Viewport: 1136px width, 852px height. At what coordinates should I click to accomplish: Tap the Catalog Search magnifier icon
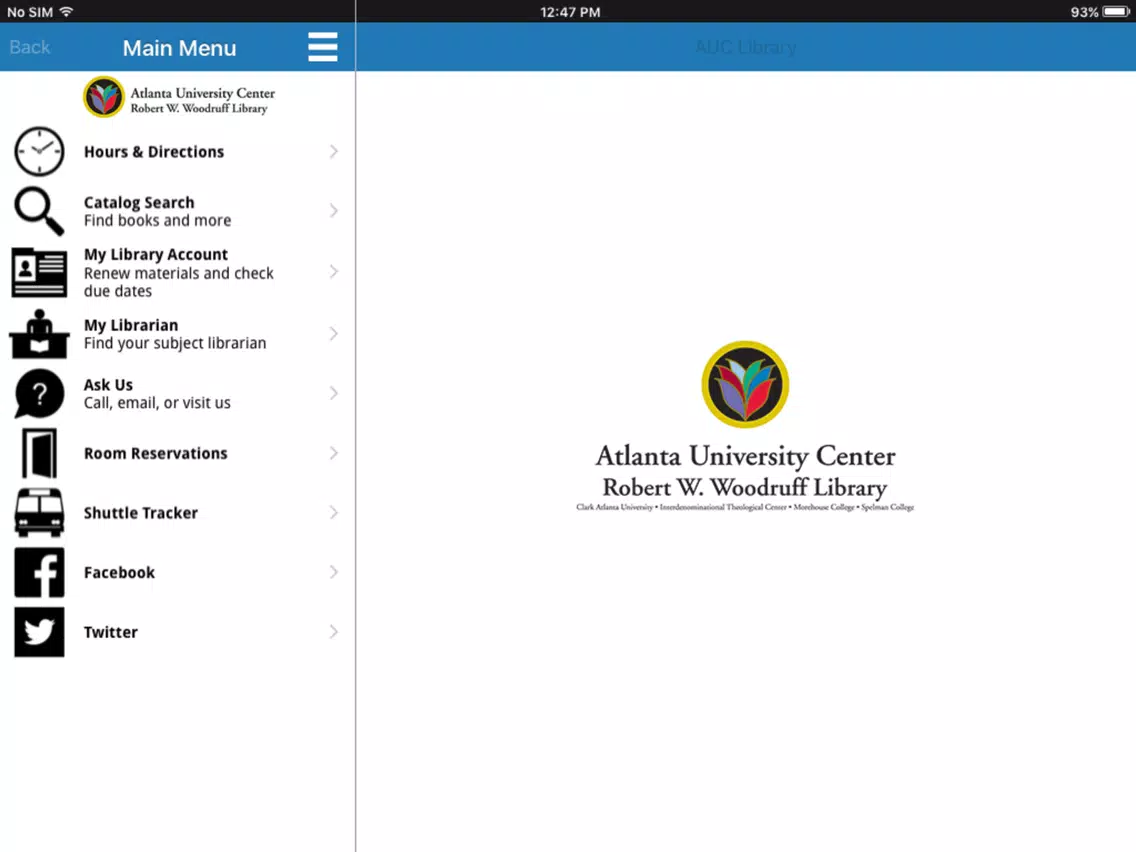tap(39, 211)
